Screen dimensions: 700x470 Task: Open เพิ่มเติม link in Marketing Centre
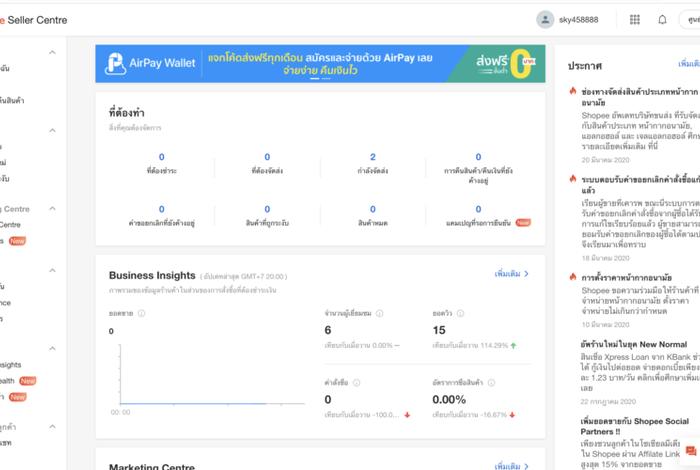pyautogui.click(x=511, y=466)
